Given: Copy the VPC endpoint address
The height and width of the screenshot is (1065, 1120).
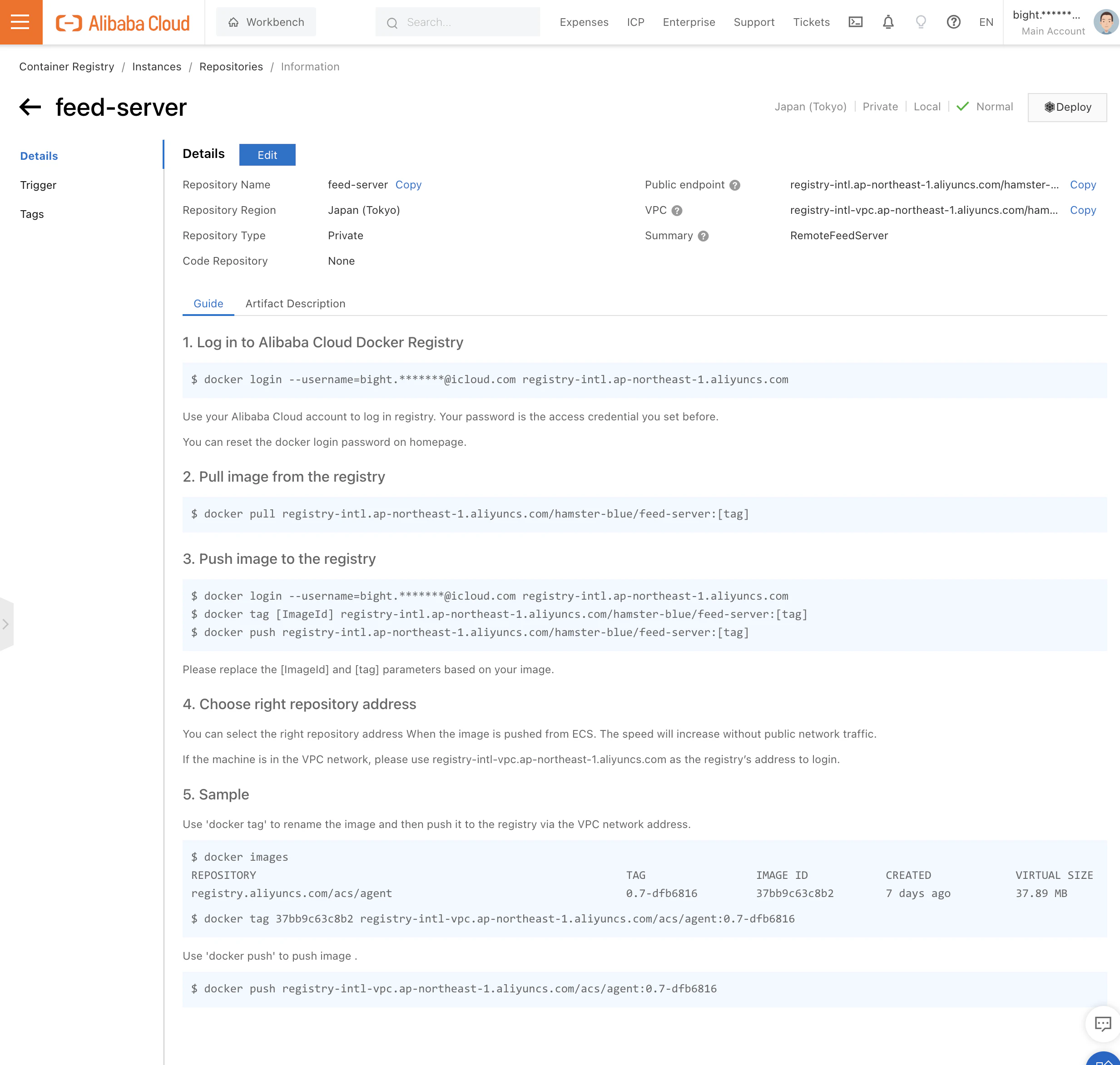Looking at the screenshot, I should point(1082,210).
